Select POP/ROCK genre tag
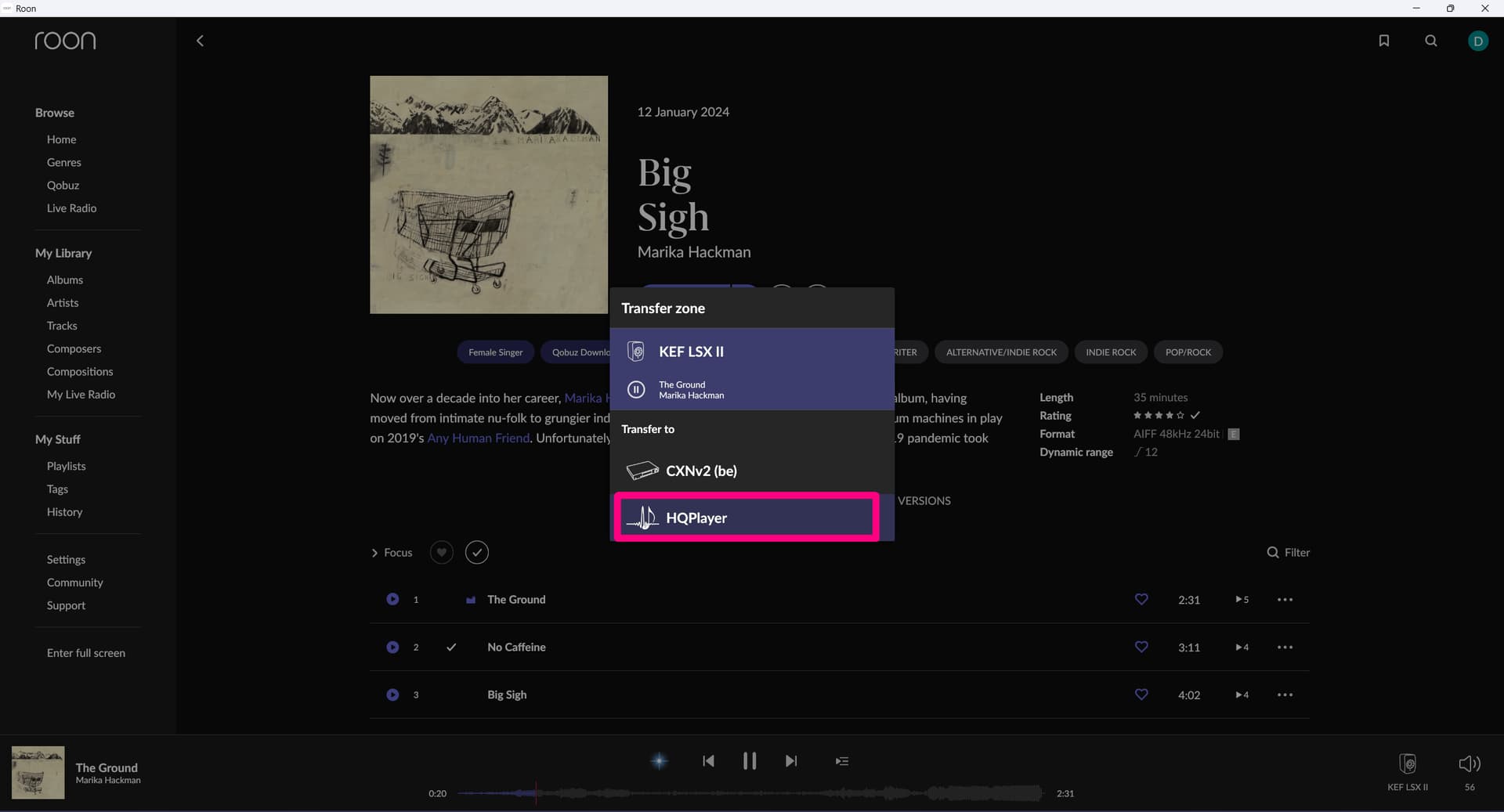 [x=1188, y=352]
